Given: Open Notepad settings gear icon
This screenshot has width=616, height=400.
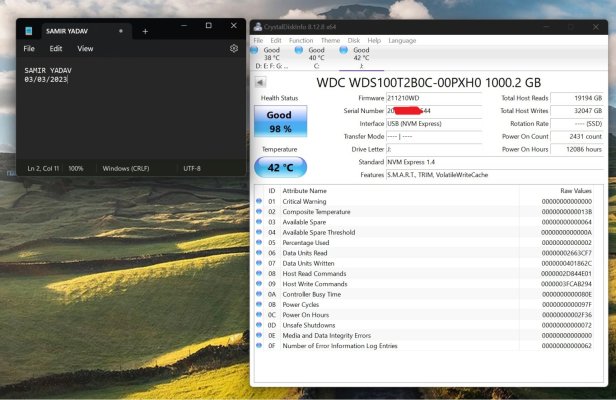Looking at the screenshot, I should [x=234, y=48].
